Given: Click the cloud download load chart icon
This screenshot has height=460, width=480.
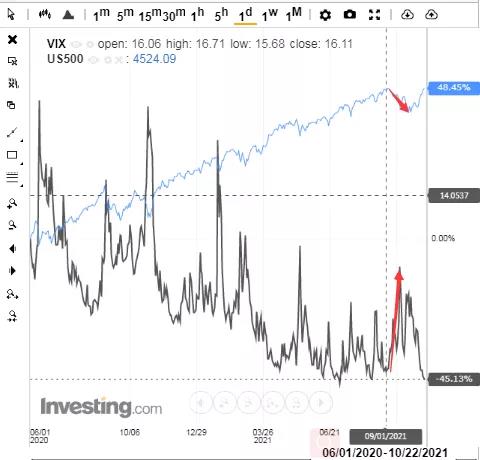Looking at the screenshot, I should 407,15.
